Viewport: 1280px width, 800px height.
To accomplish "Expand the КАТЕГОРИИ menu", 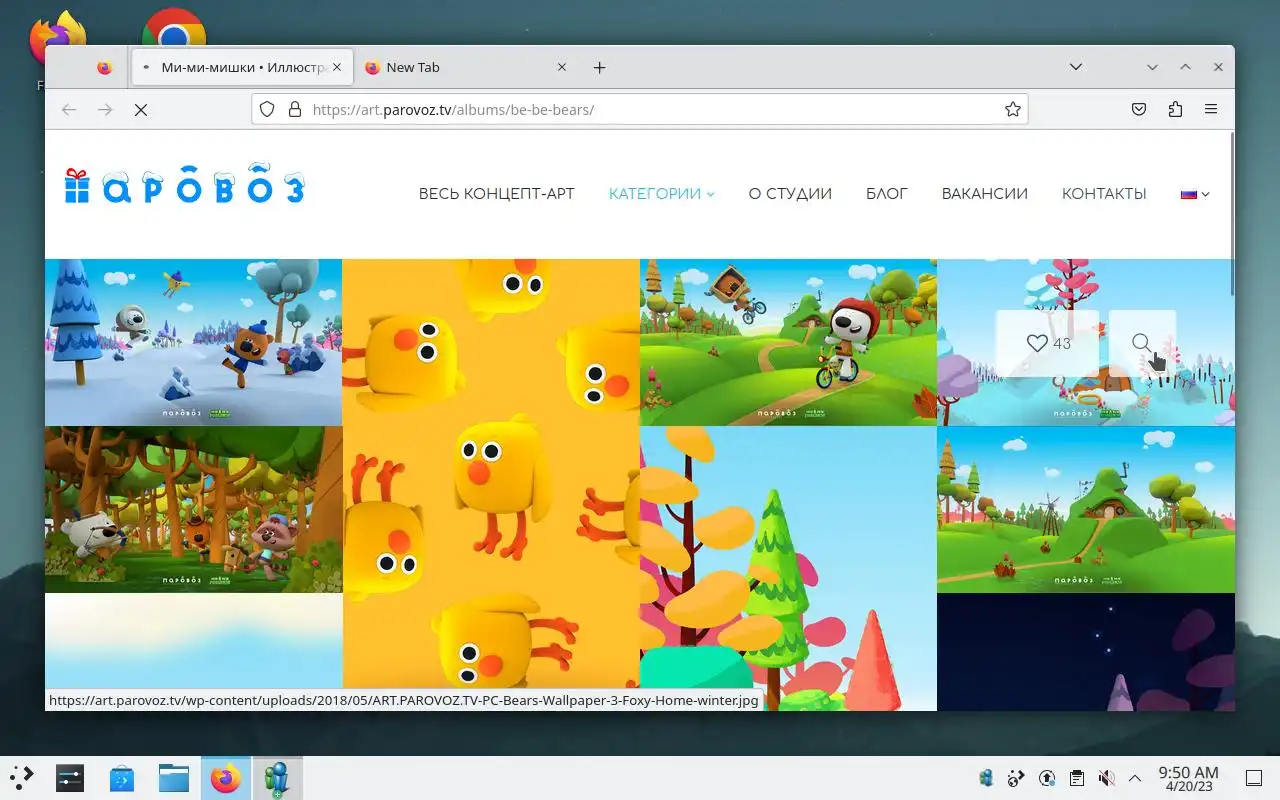I will [661, 194].
